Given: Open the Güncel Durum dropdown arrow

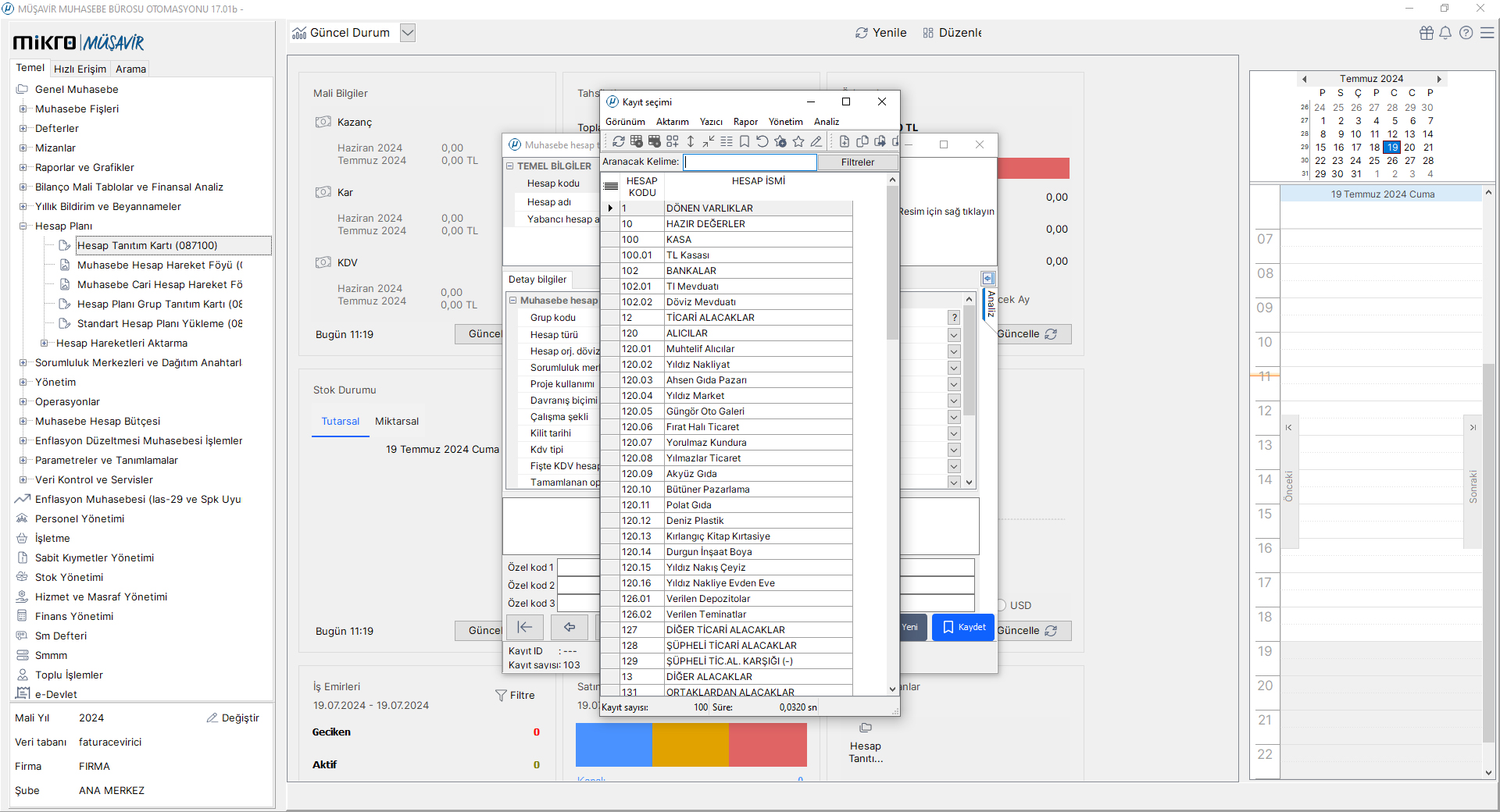Looking at the screenshot, I should click(x=408, y=33).
